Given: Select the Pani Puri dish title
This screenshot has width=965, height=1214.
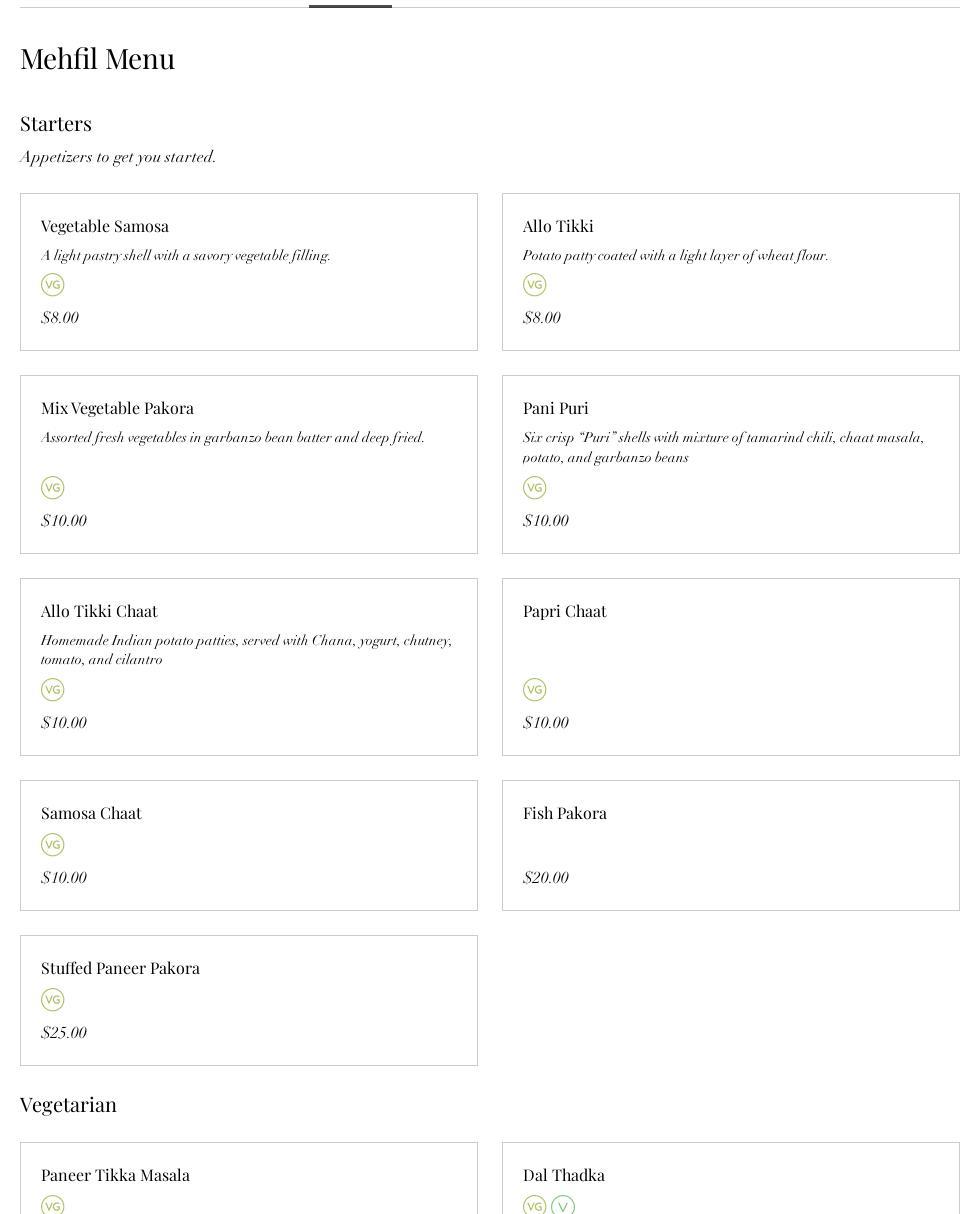Looking at the screenshot, I should point(556,409).
